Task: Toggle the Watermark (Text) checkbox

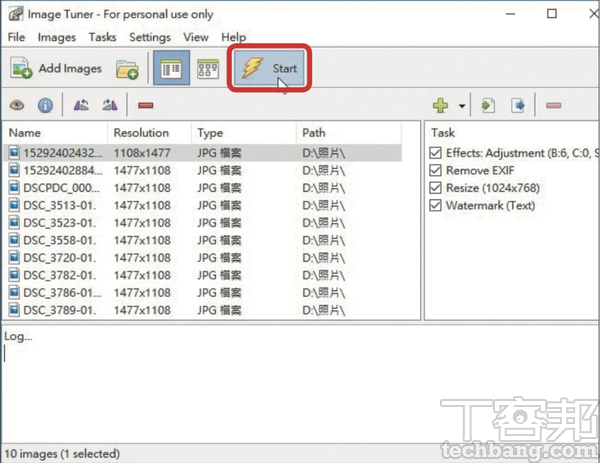Action: (435, 206)
